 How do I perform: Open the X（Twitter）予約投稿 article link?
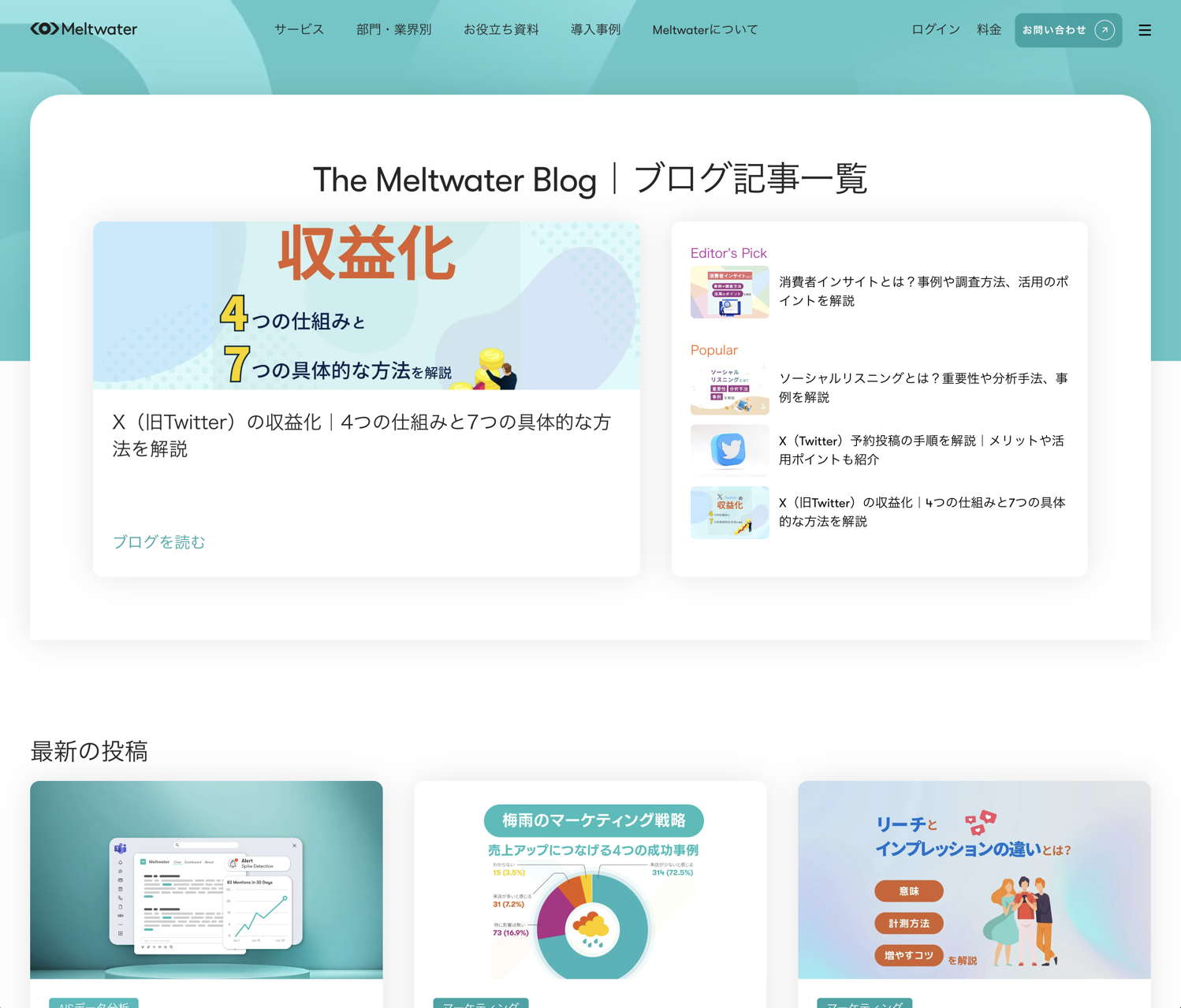[x=922, y=450]
